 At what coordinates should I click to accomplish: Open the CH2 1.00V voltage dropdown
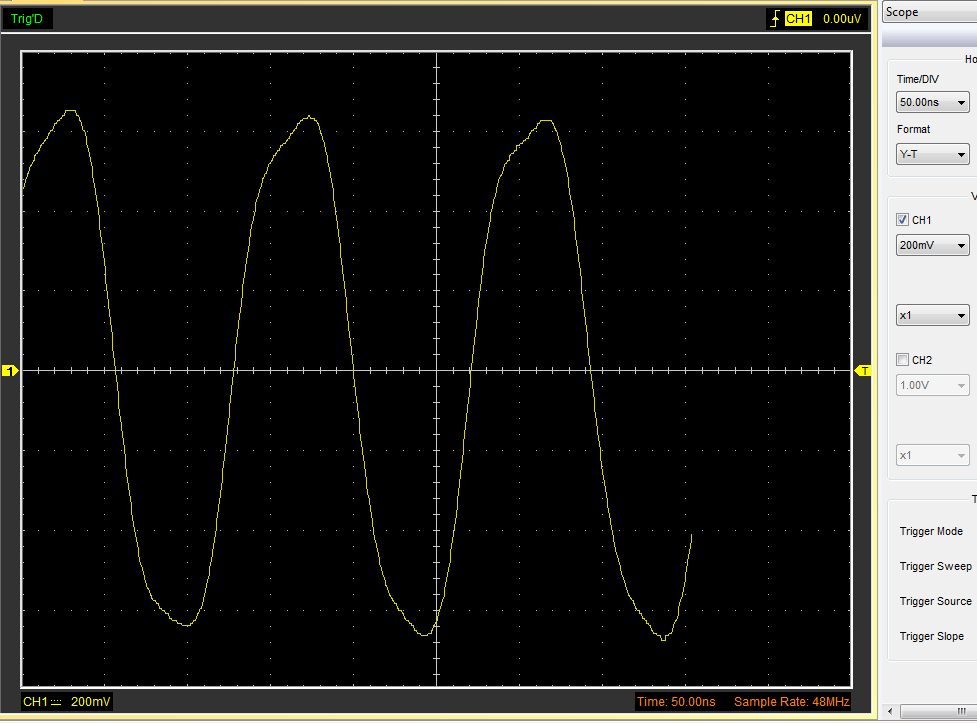932,385
